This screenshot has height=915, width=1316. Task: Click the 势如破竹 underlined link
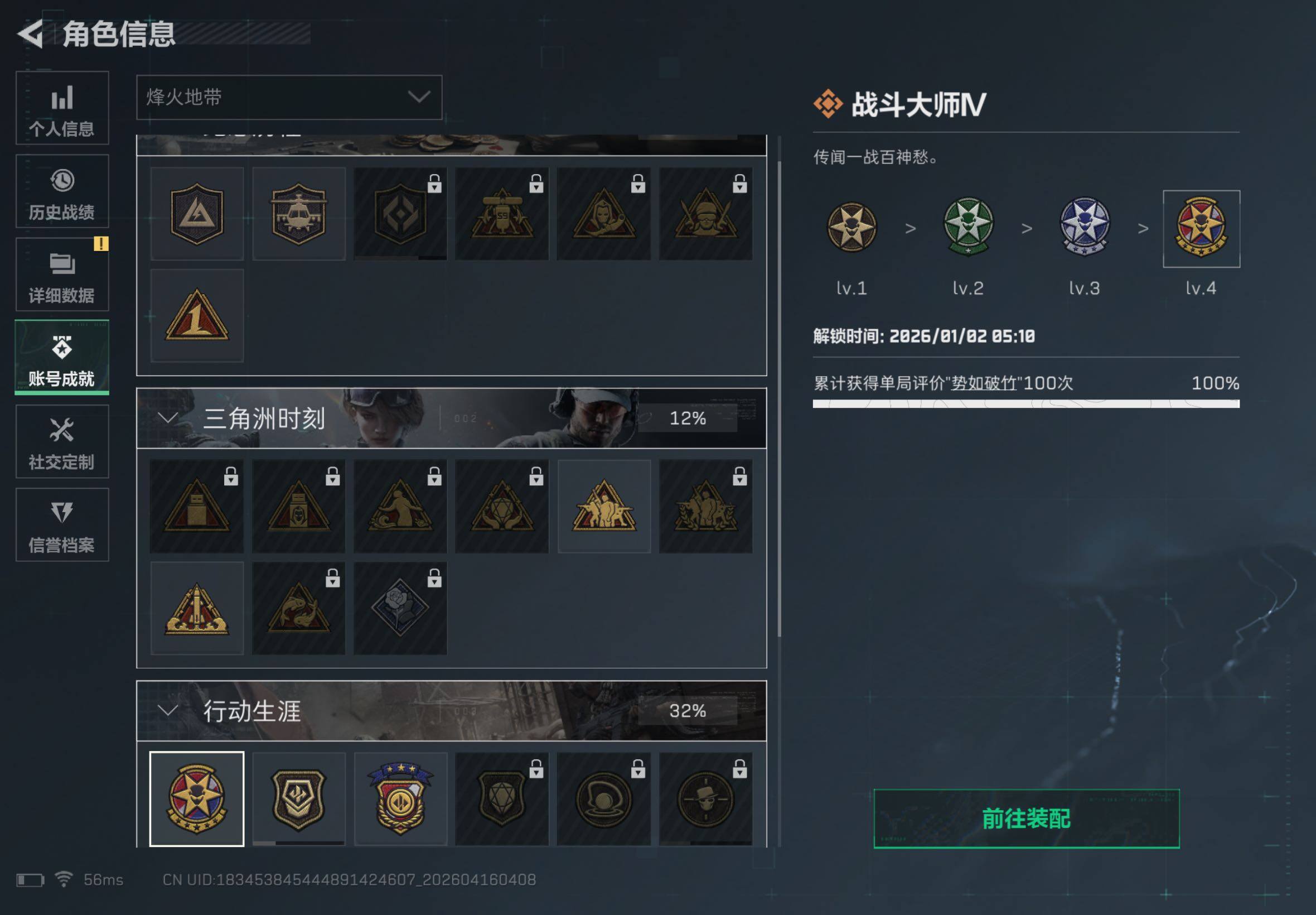(984, 383)
